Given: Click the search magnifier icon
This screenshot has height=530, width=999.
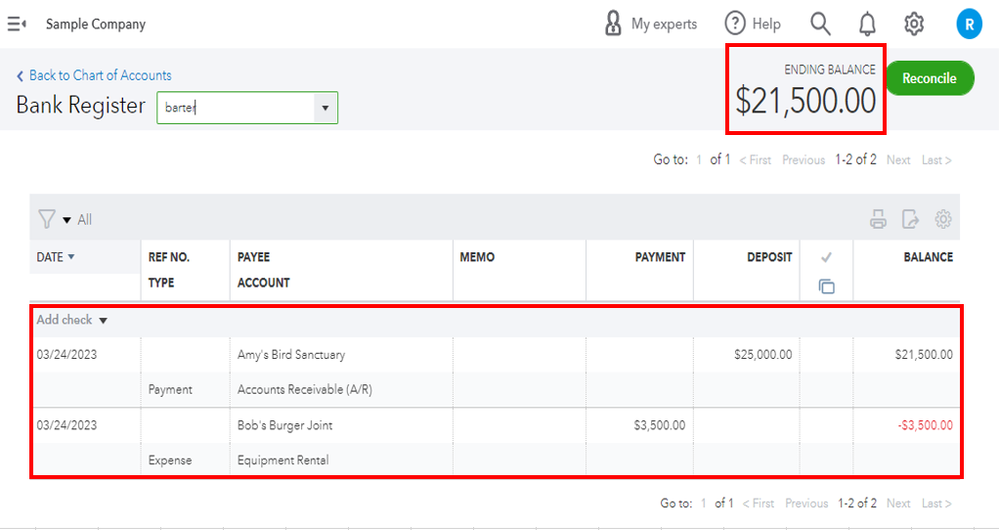Looking at the screenshot, I should pyautogui.click(x=820, y=24).
